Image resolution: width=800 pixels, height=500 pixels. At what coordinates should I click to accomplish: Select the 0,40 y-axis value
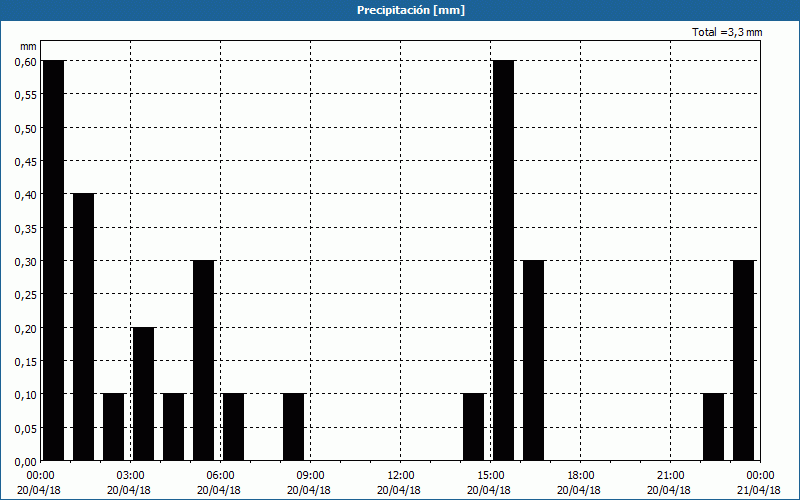tap(26, 195)
